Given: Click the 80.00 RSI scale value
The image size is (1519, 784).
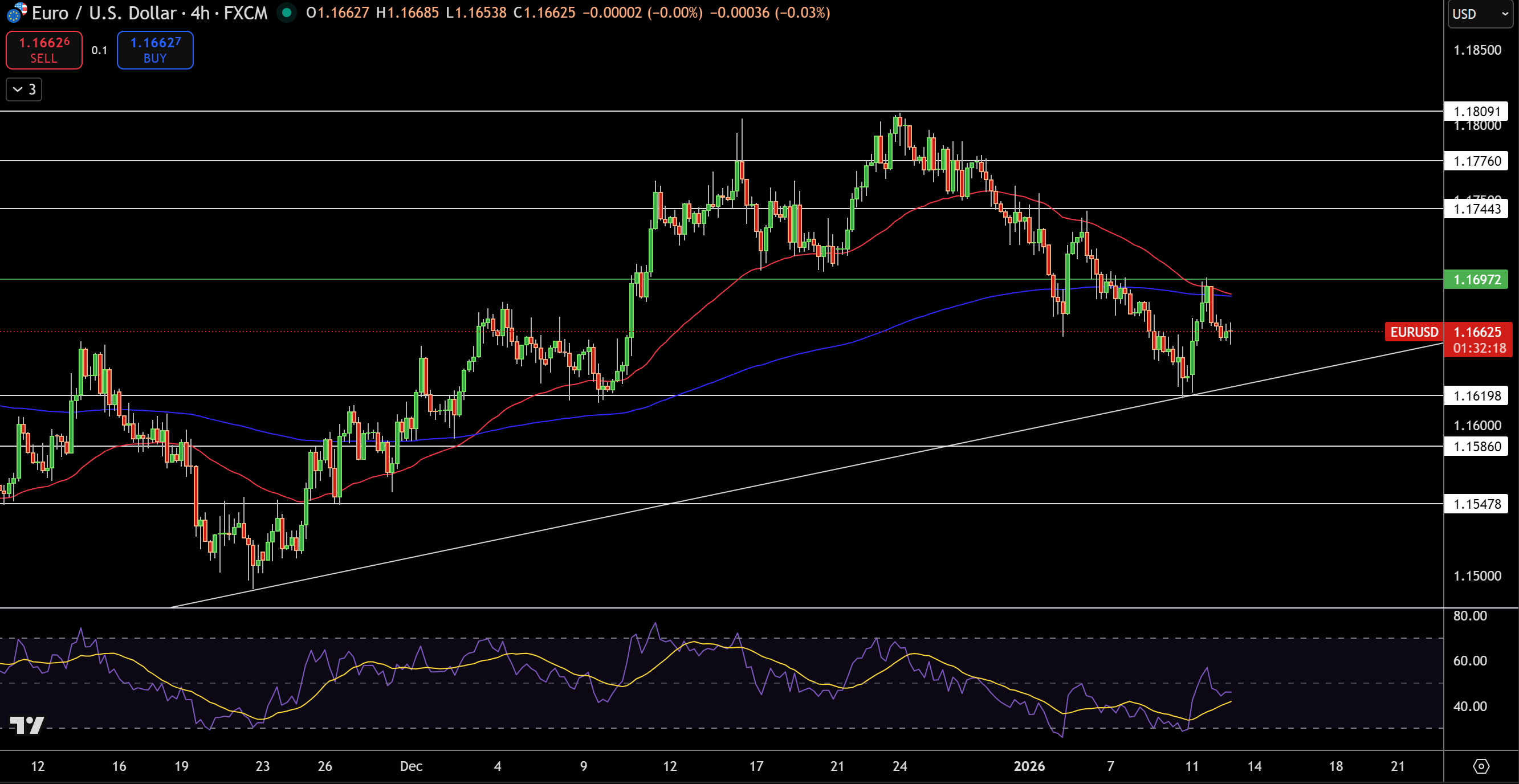Looking at the screenshot, I should [1469, 616].
